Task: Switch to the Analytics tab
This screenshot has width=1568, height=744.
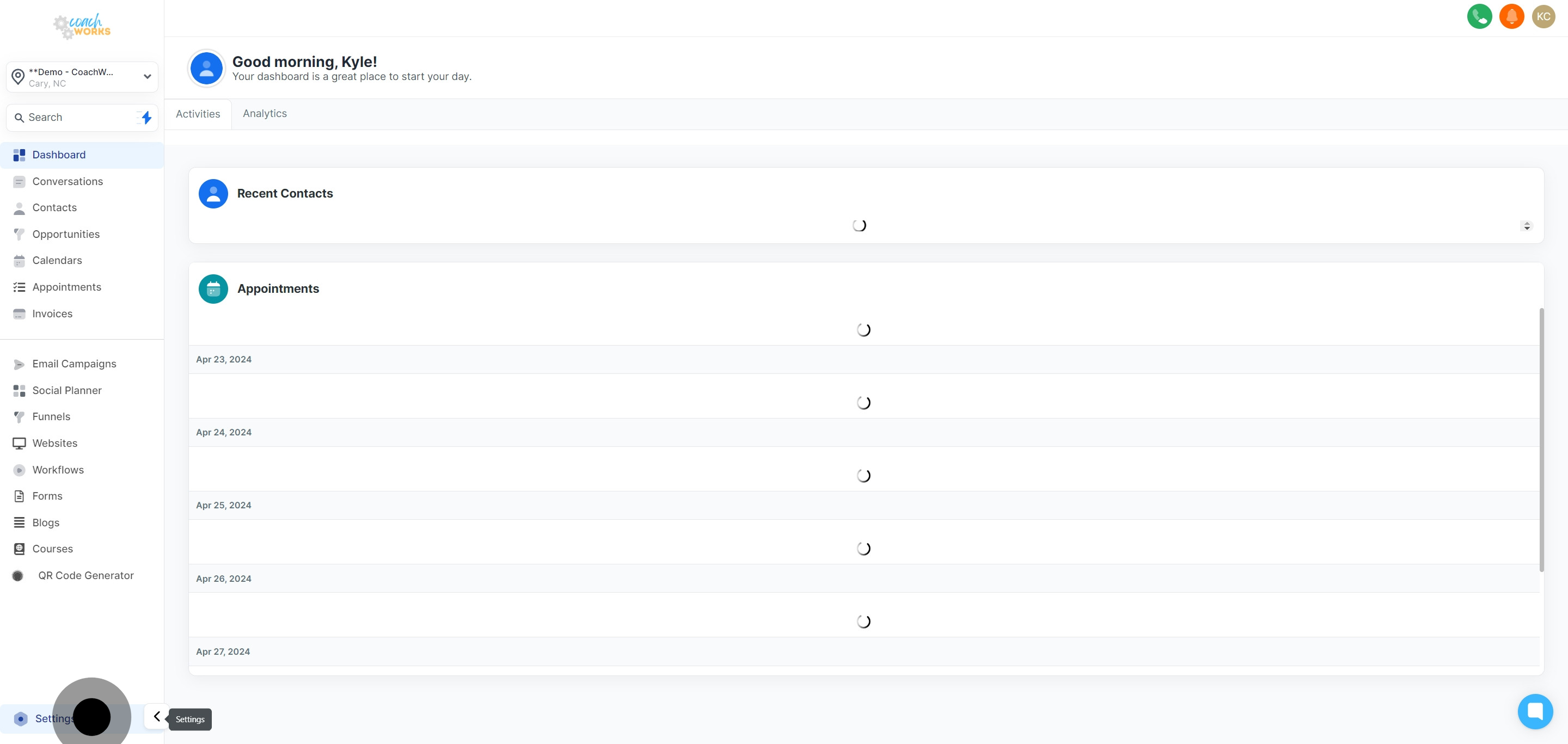Action: coord(265,114)
